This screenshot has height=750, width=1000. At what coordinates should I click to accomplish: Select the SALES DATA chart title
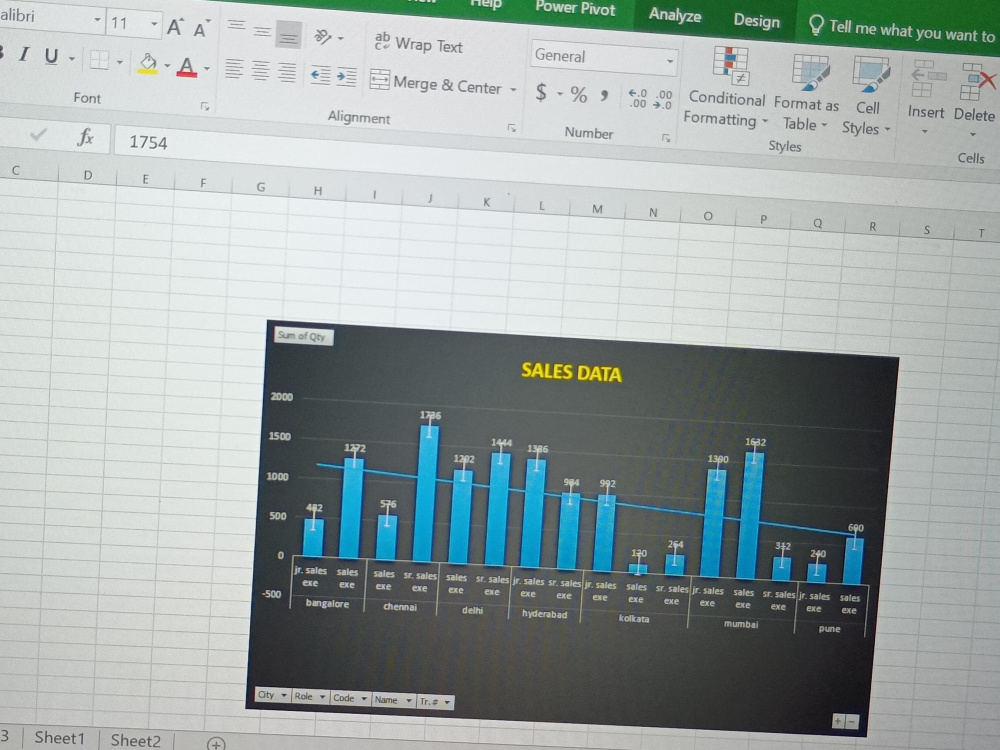point(571,372)
